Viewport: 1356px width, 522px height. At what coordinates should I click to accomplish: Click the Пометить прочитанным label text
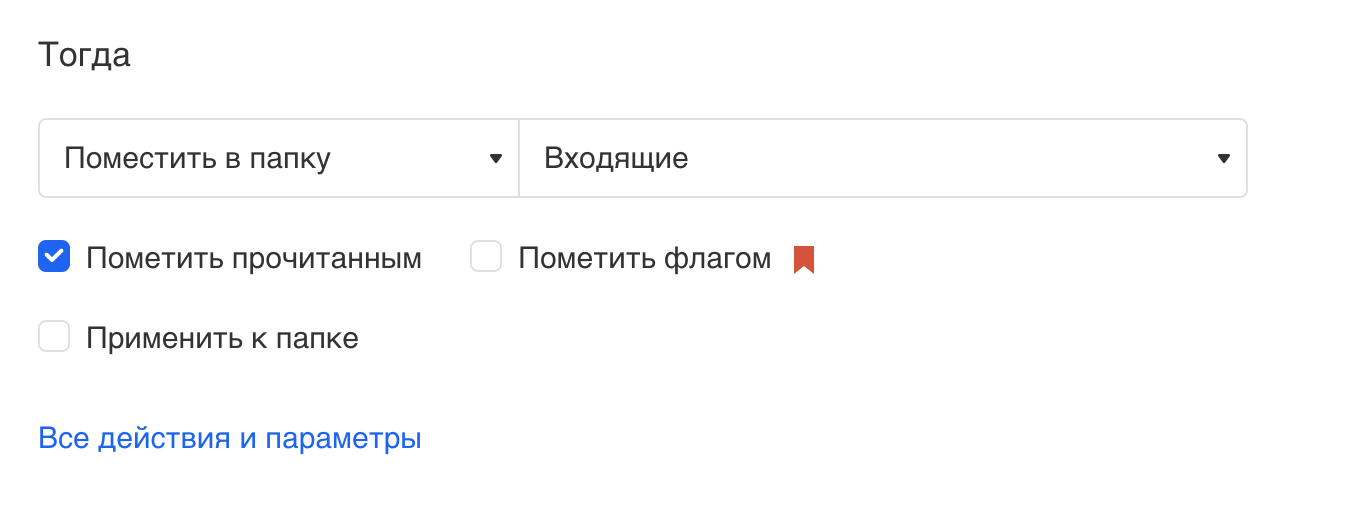(x=254, y=259)
